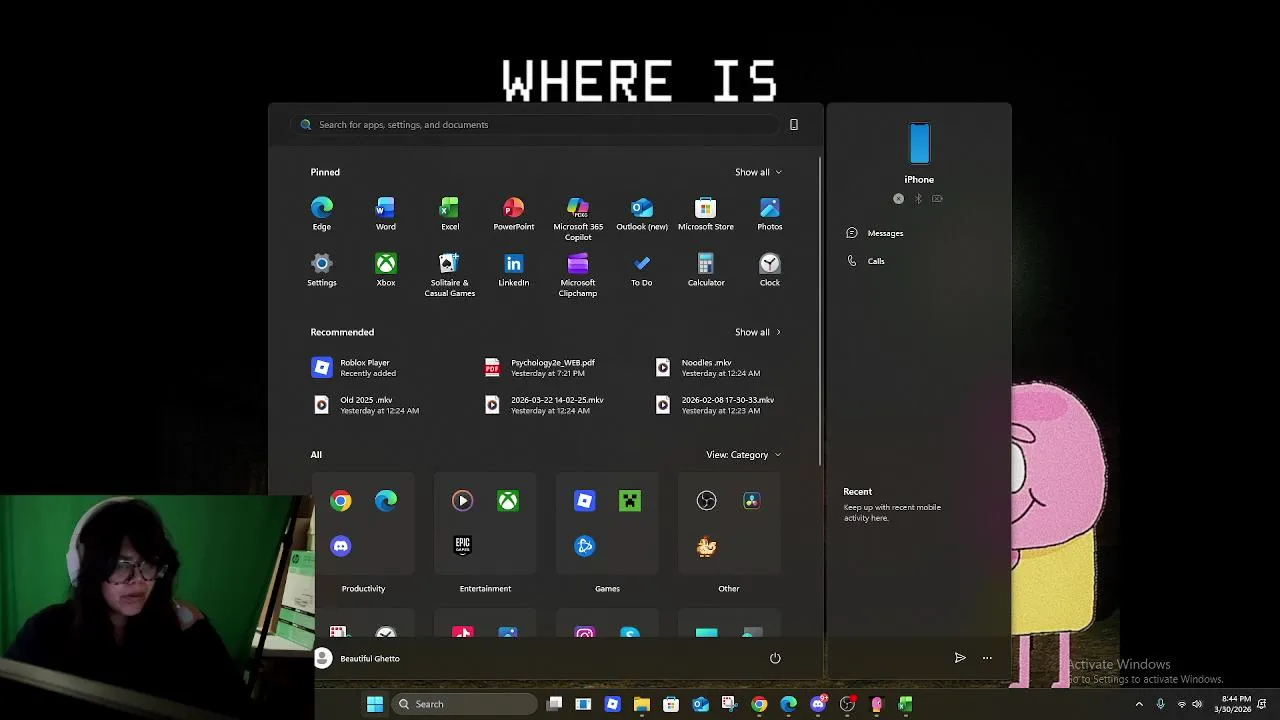Open Outlook (new) pinned app
The width and height of the screenshot is (1280, 720).
(x=641, y=213)
